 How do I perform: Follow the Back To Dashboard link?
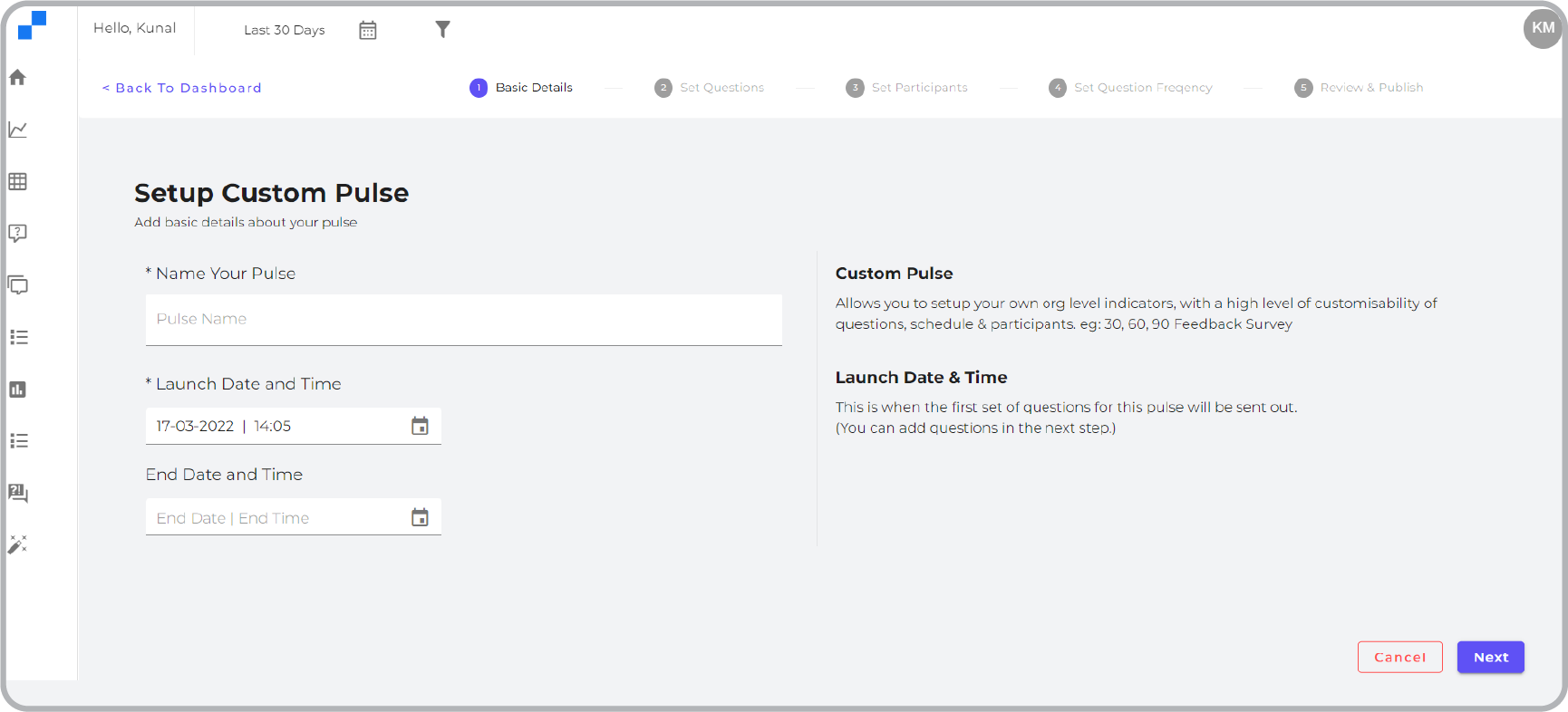[182, 88]
